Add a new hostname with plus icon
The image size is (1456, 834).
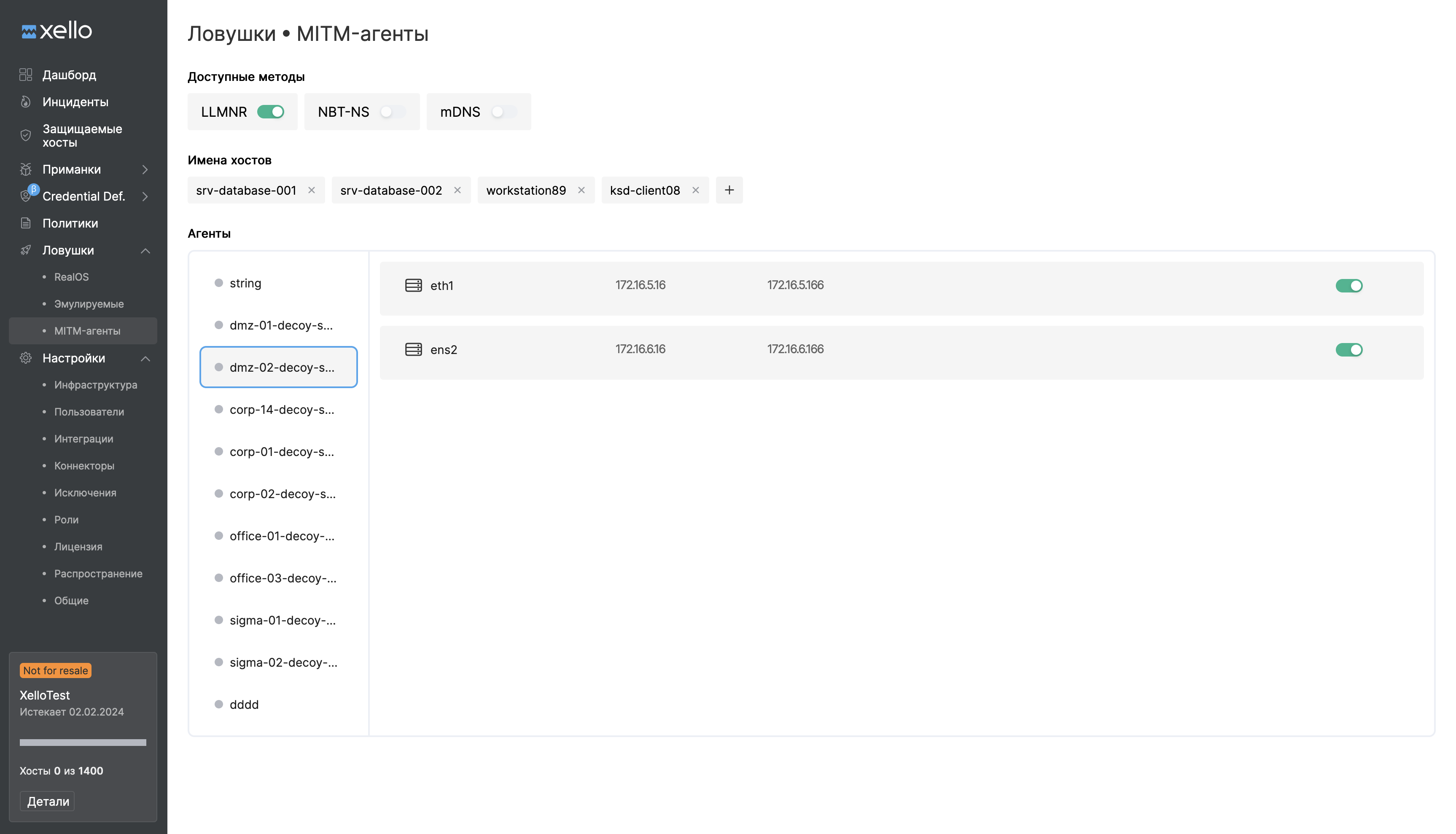pos(729,190)
